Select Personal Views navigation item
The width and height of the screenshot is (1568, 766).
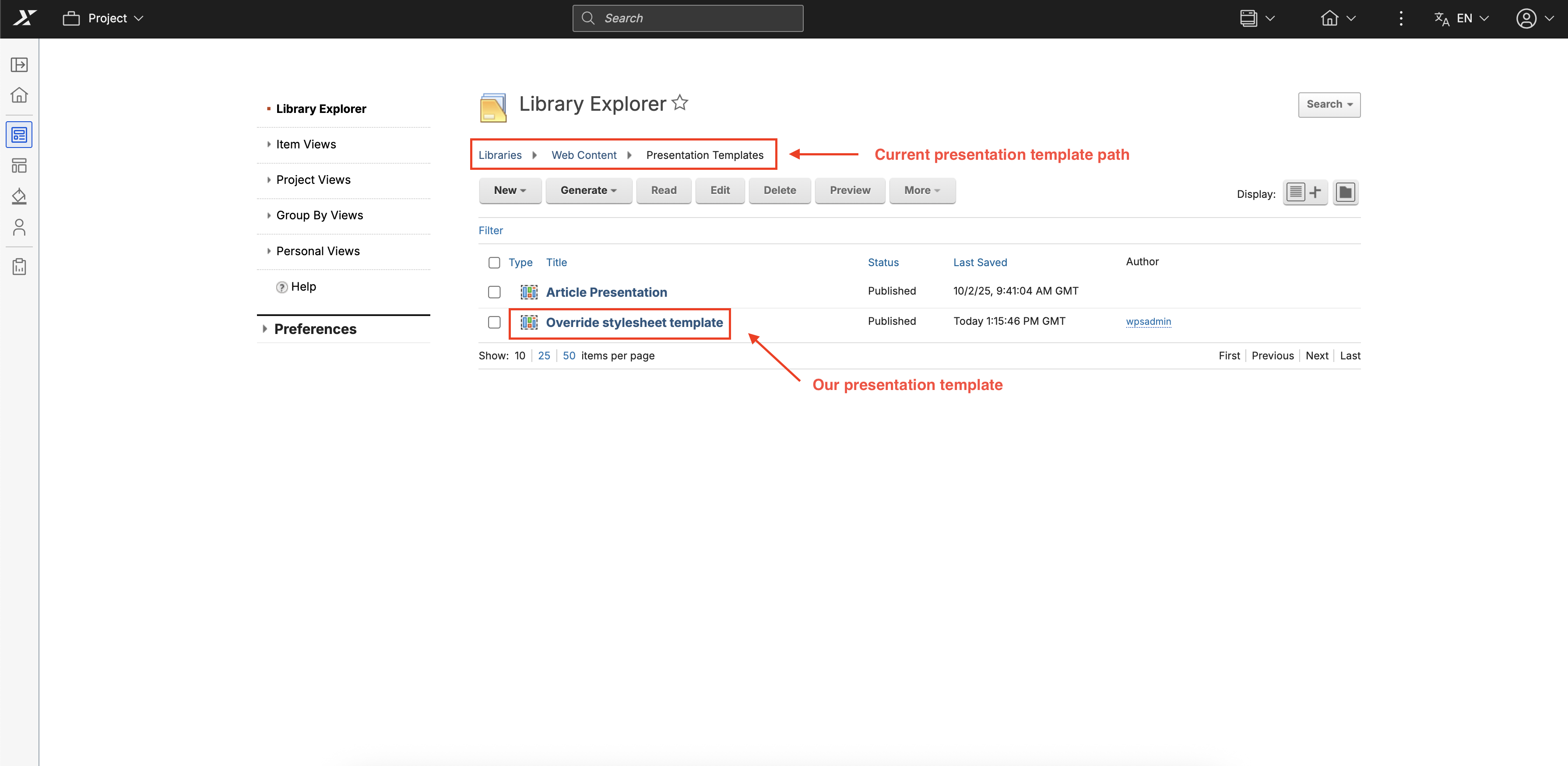pos(318,251)
